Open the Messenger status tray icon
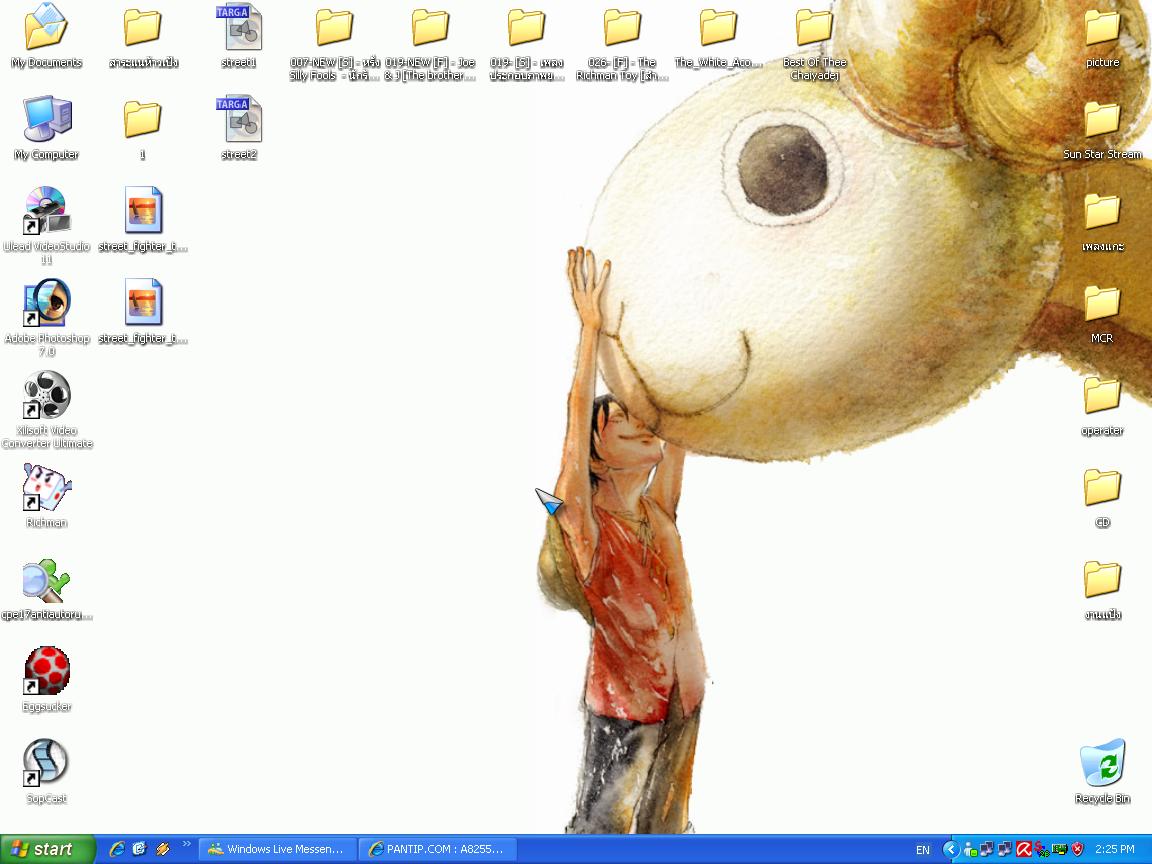The height and width of the screenshot is (864, 1152). (970, 849)
